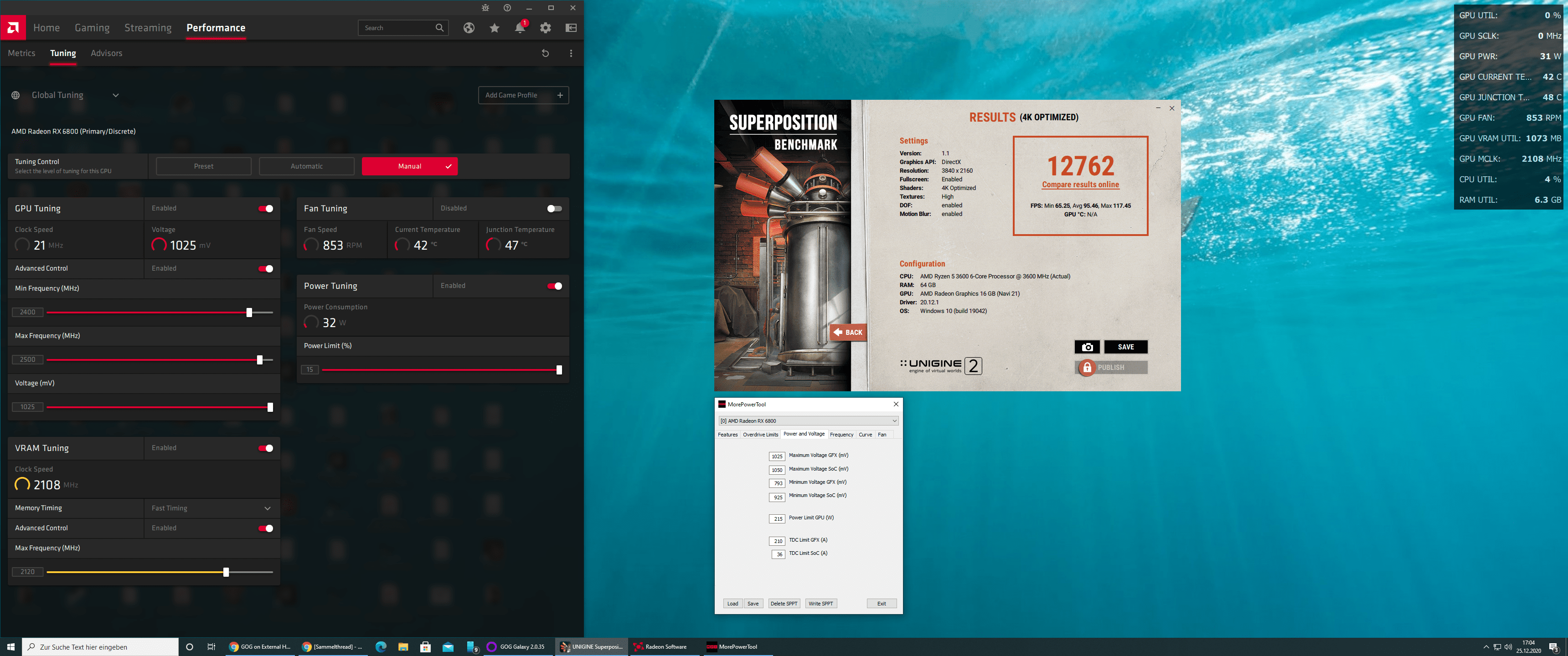Open Radeon Software settings gear
Image resolution: width=1568 pixels, height=656 pixels.
pyautogui.click(x=546, y=28)
